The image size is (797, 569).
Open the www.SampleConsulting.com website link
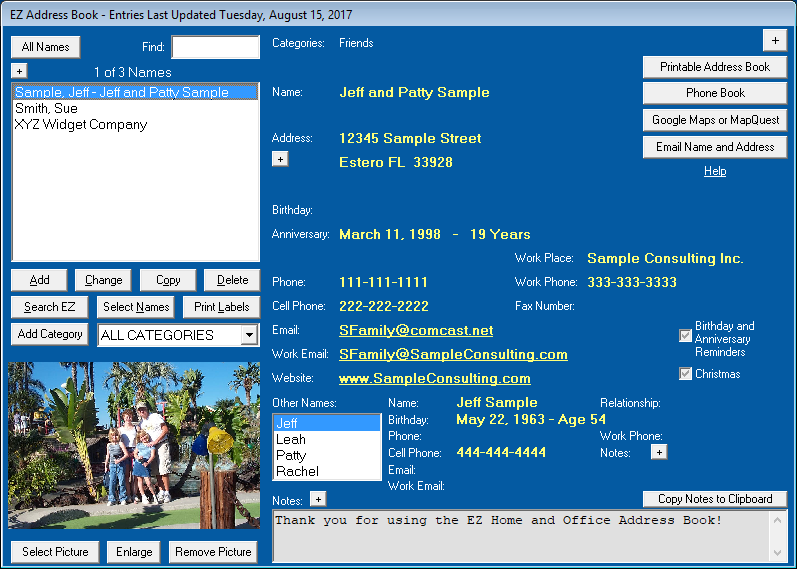pyautogui.click(x=435, y=378)
